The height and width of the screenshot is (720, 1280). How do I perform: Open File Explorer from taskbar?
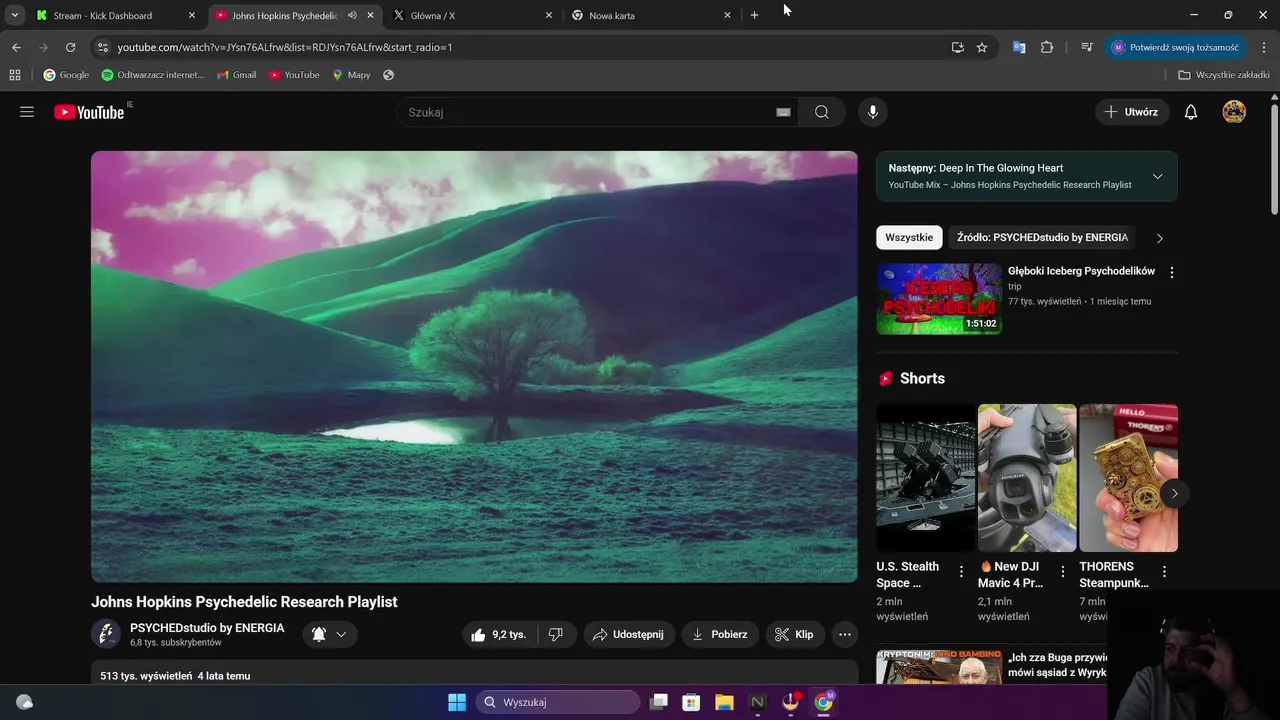tap(724, 702)
